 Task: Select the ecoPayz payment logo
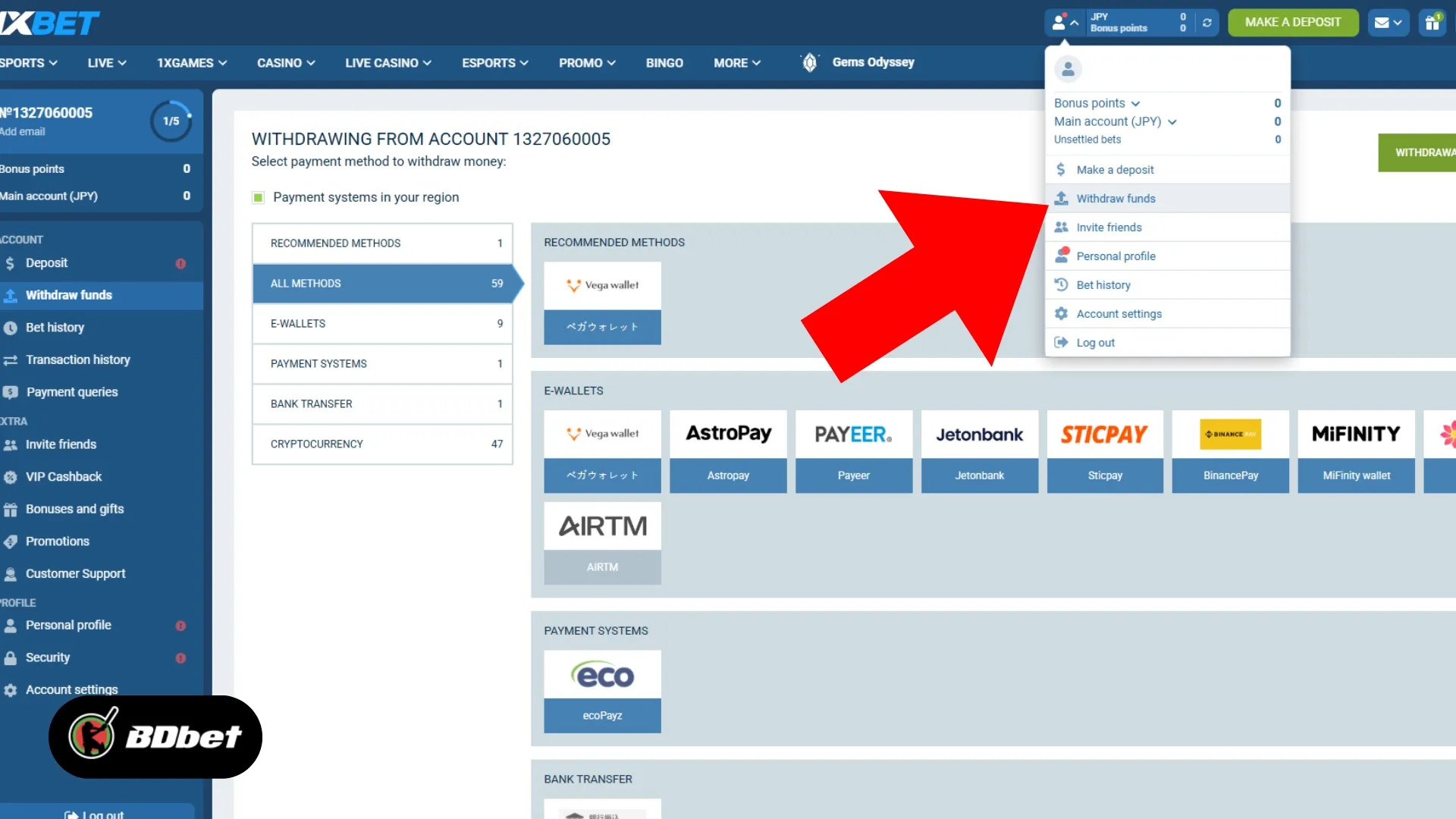pos(602,674)
